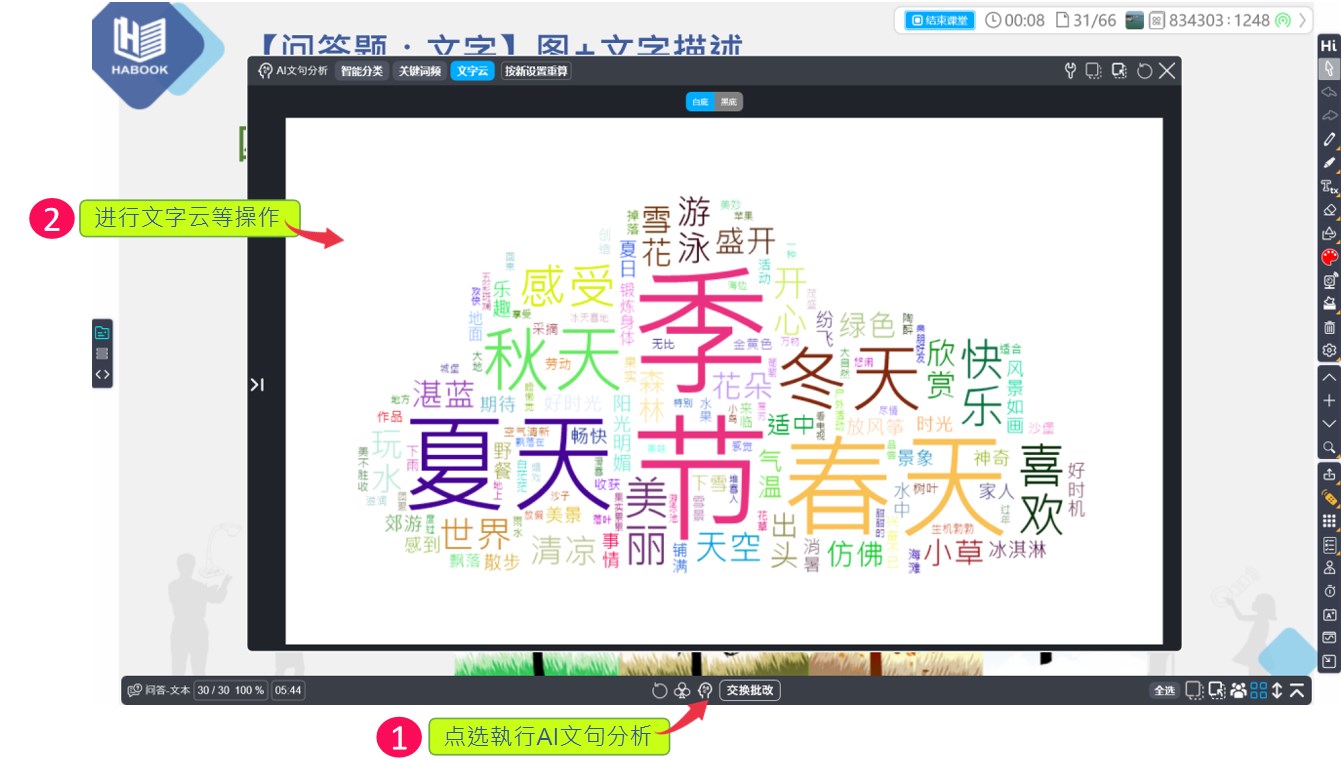Expand the left panel with the arrow
This screenshot has height=762, width=1342.
click(257, 384)
